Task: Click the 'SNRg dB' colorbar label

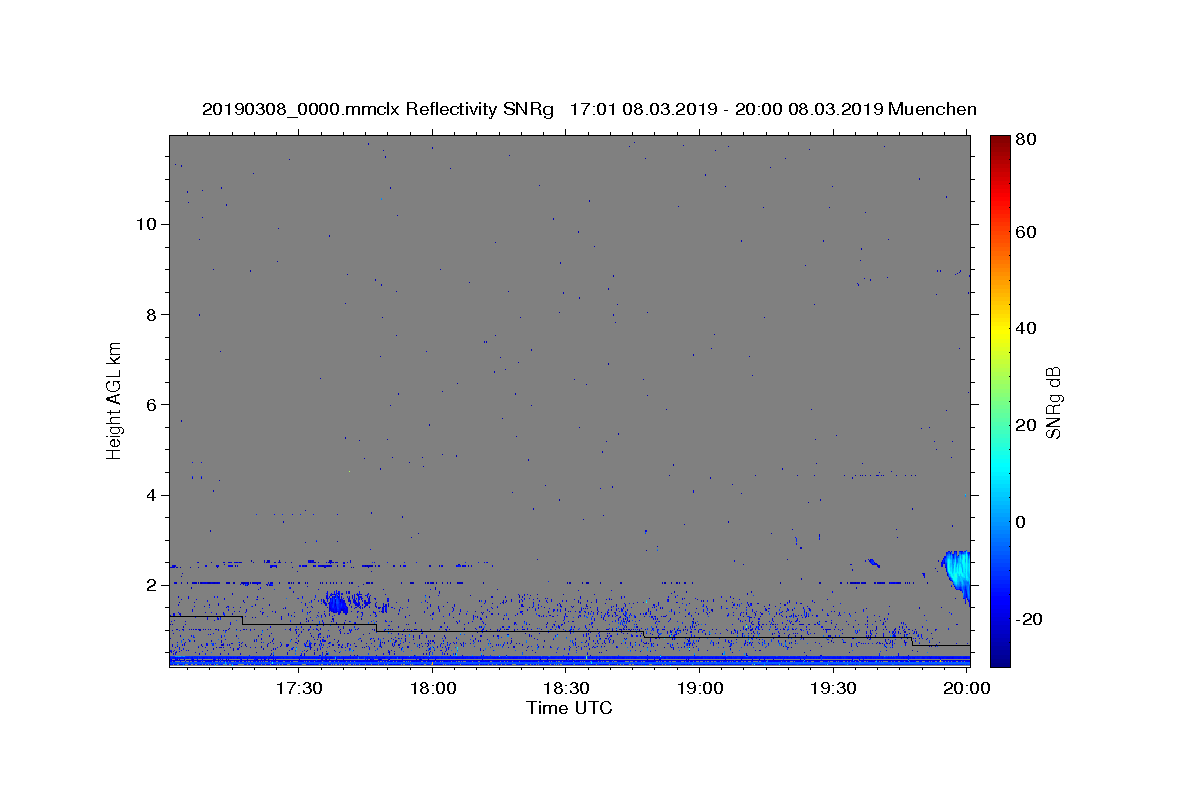Action: click(x=1053, y=402)
